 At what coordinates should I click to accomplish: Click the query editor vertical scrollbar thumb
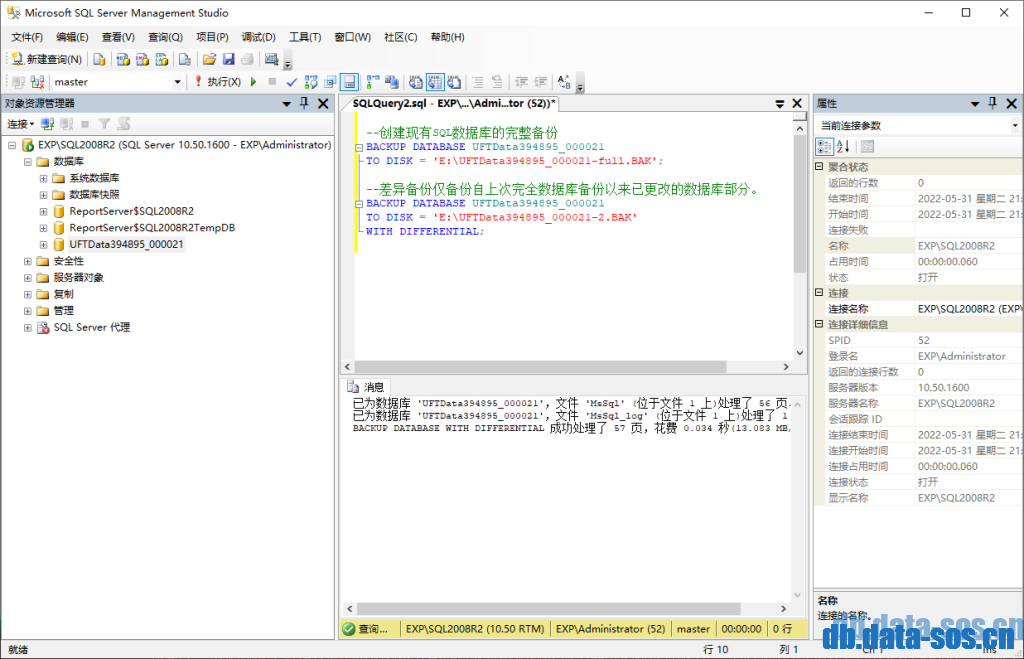800,204
